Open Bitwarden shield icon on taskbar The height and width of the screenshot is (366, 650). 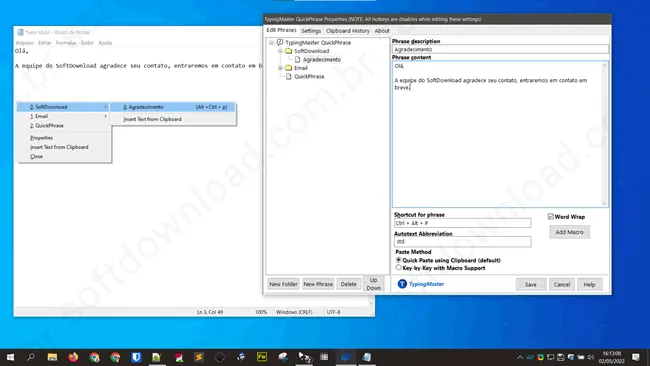click(x=136, y=357)
